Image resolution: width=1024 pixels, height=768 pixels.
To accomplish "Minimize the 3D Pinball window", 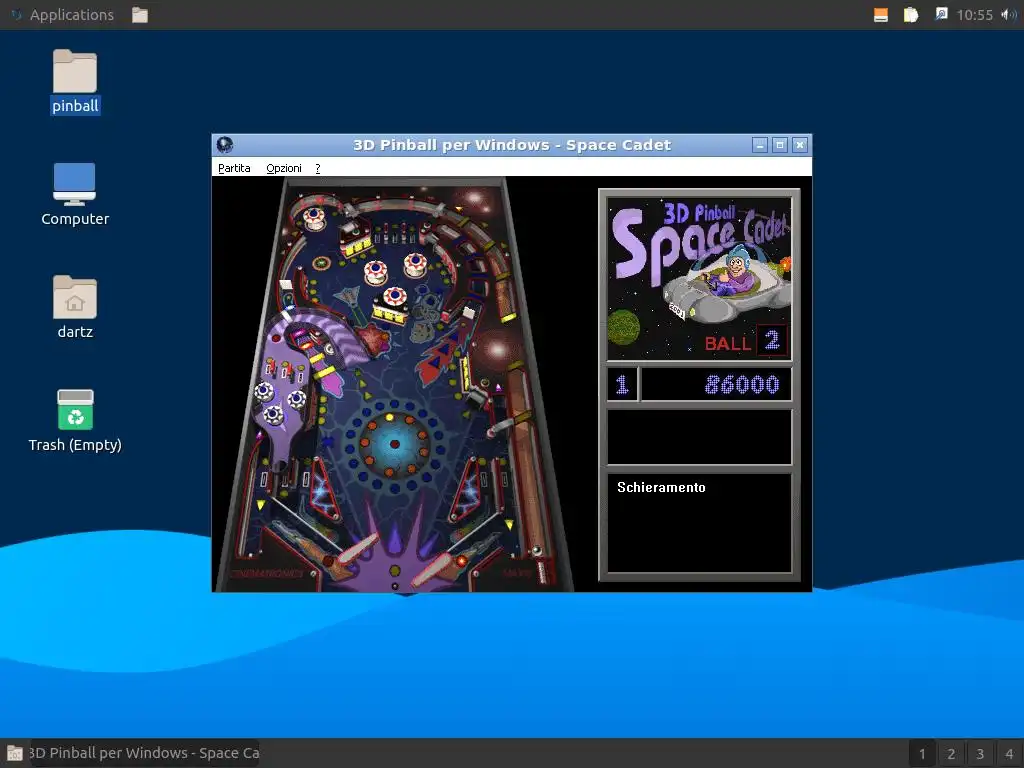I will (x=760, y=145).
